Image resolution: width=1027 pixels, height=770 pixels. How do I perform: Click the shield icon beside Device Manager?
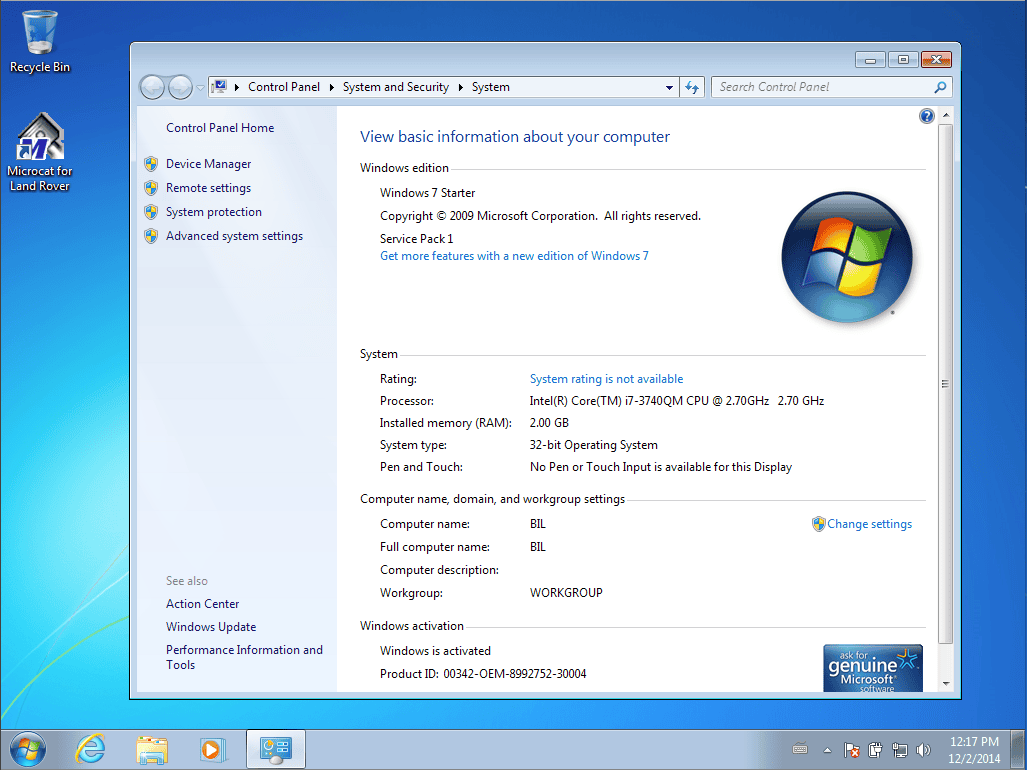[x=151, y=164]
